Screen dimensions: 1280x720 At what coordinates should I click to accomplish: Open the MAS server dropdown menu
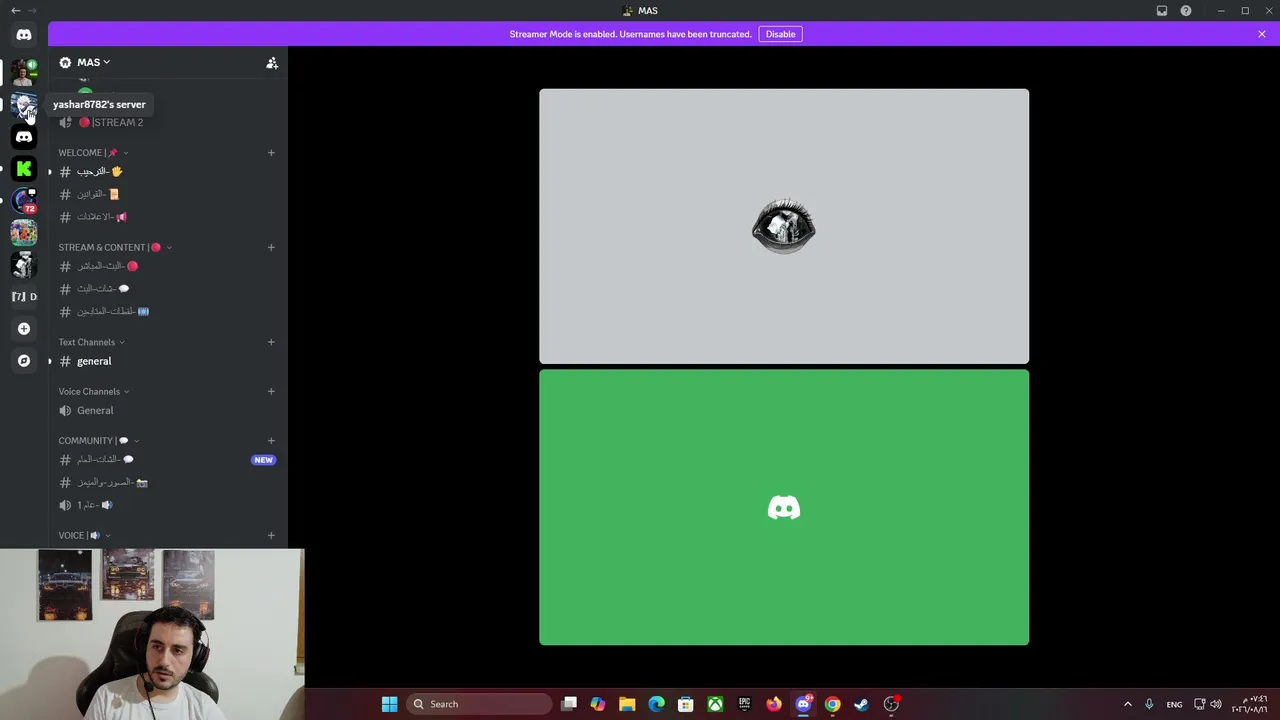[x=94, y=62]
